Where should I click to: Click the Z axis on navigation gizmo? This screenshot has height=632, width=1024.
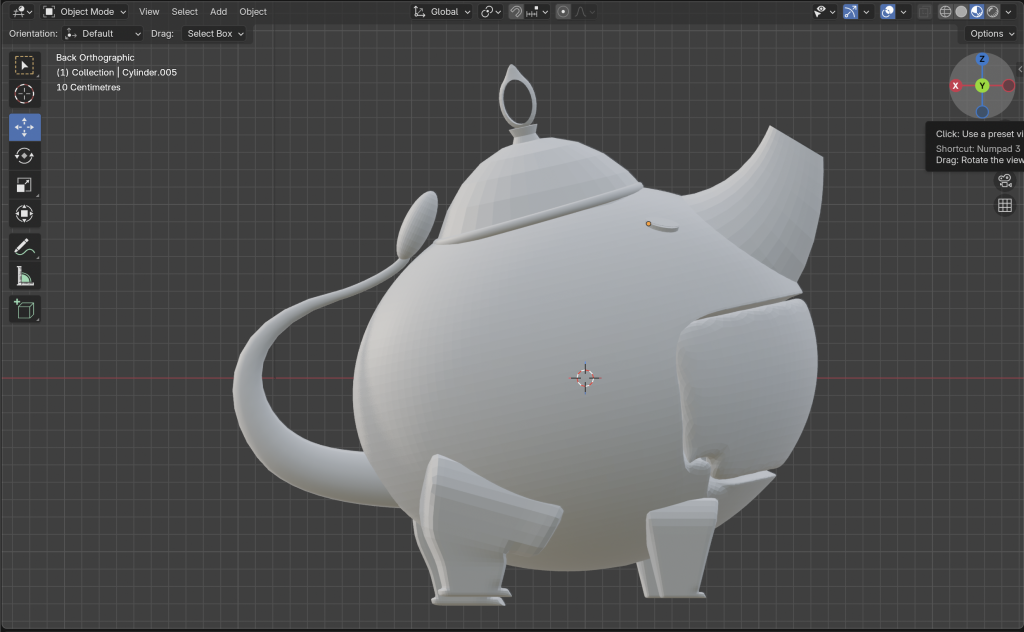[x=982, y=60]
